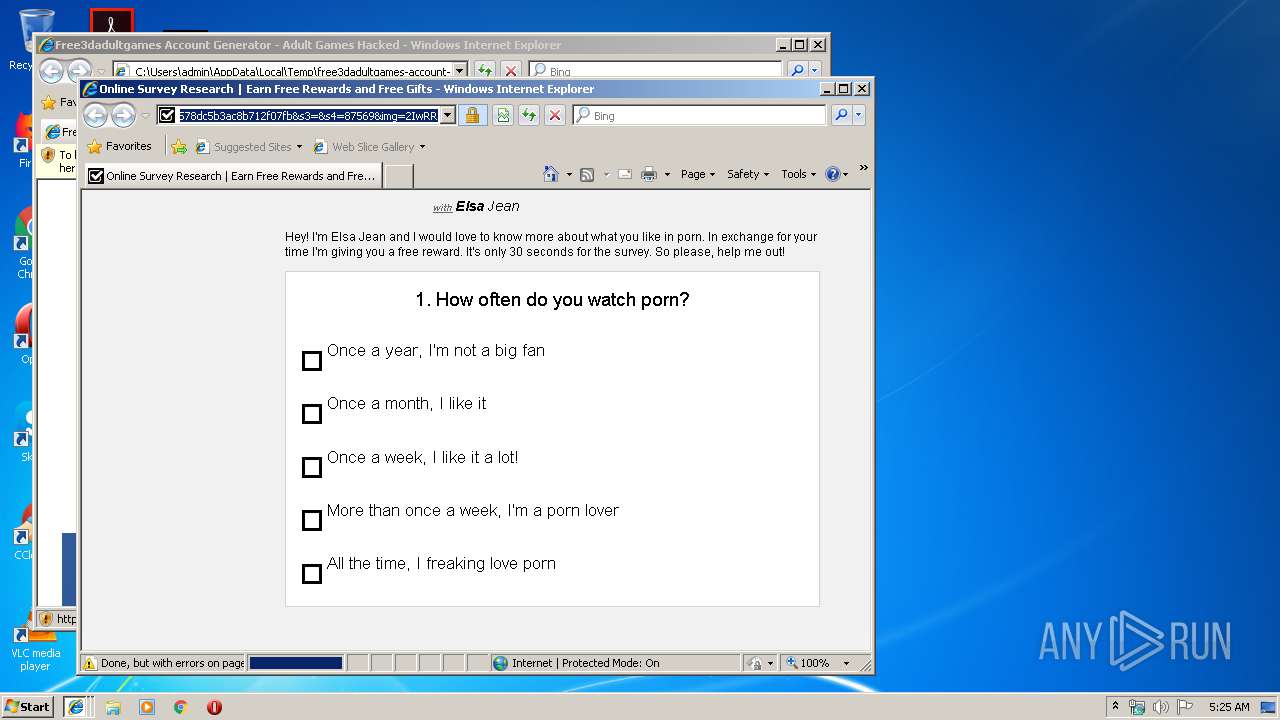Click the address bar URL field
The width and height of the screenshot is (1280, 720).
pos(308,115)
